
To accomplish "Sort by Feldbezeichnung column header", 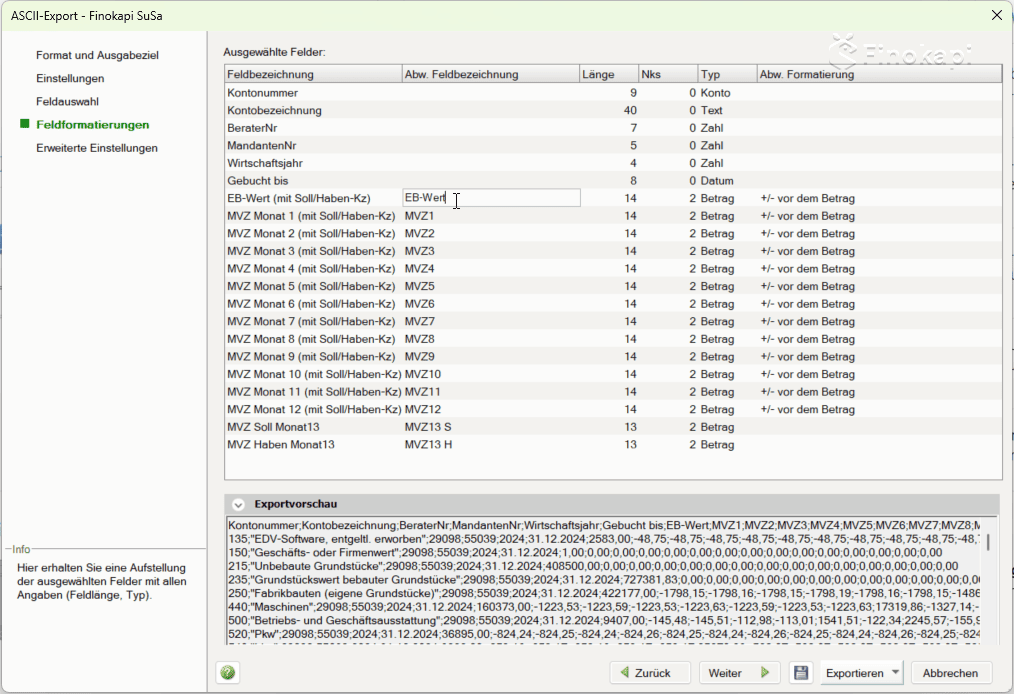I will [313, 74].
